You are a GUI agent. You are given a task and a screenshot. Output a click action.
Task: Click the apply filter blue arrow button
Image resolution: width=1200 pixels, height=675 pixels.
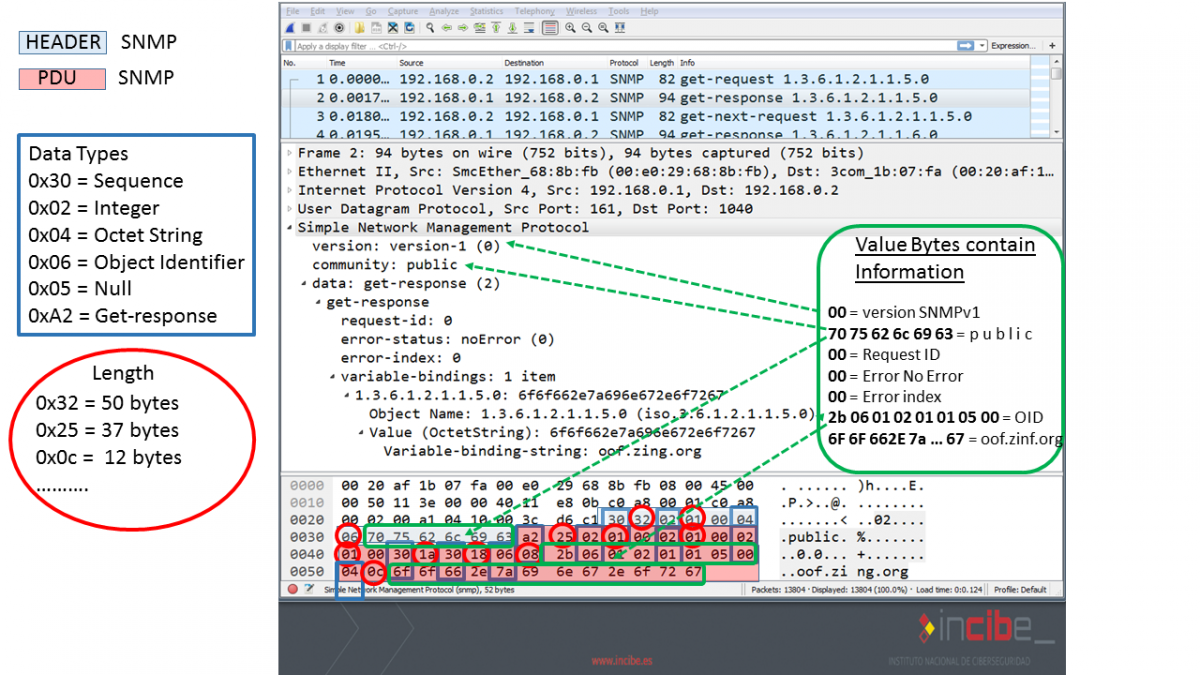965,46
